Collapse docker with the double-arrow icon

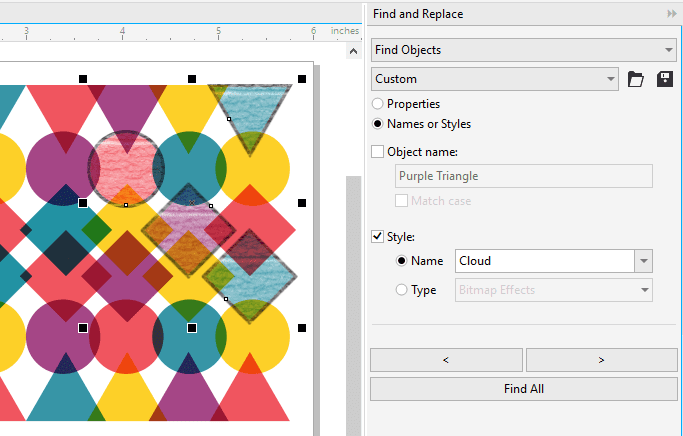(671, 14)
